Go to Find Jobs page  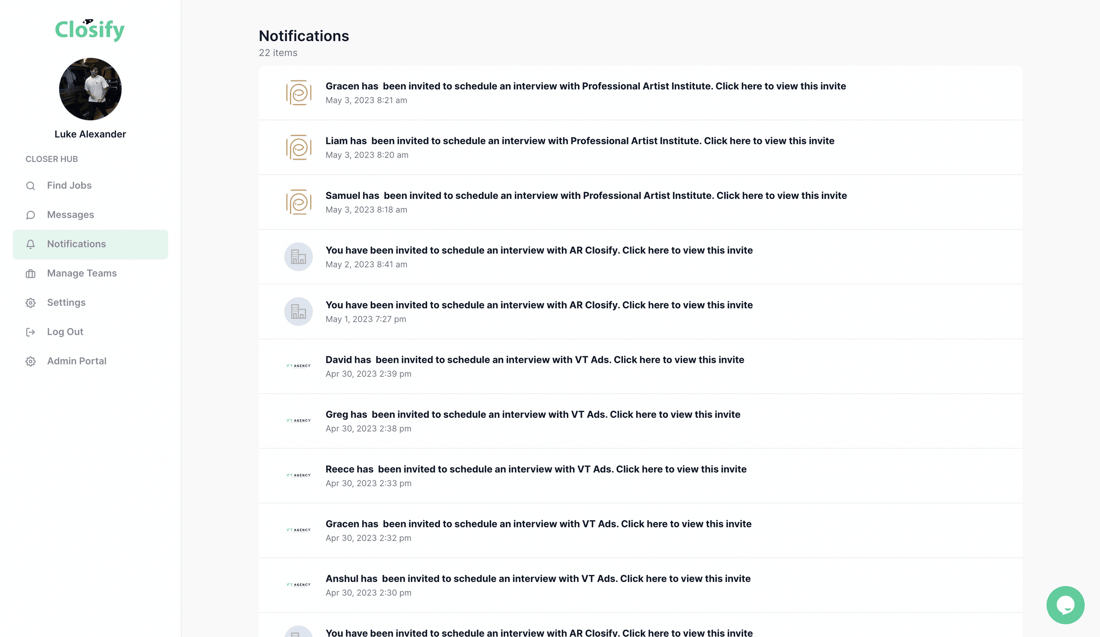[69, 186]
